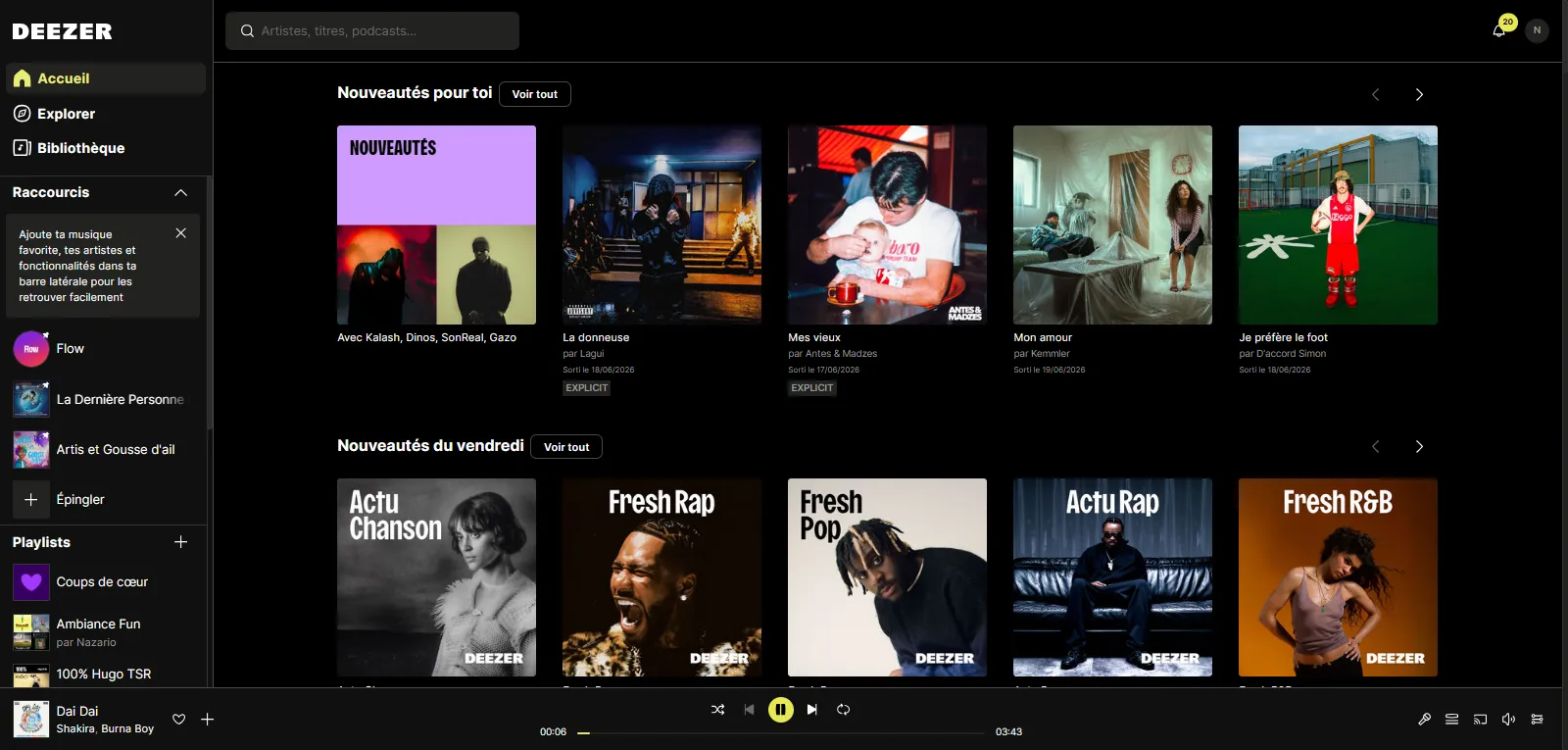This screenshot has width=1568, height=750.
Task: Click the volume speaker icon
Action: (x=1509, y=720)
